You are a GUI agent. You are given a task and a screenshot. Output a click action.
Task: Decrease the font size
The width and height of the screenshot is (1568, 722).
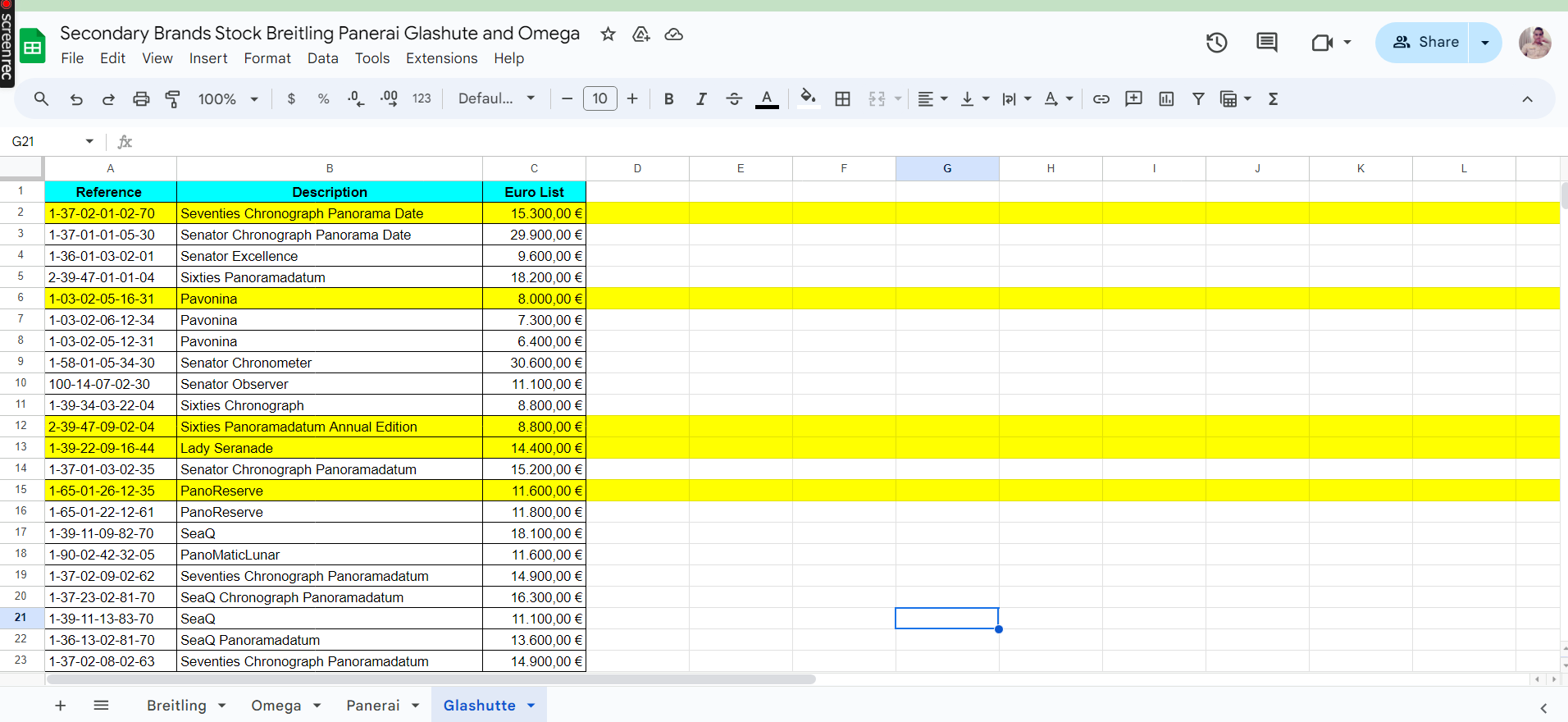click(567, 98)
